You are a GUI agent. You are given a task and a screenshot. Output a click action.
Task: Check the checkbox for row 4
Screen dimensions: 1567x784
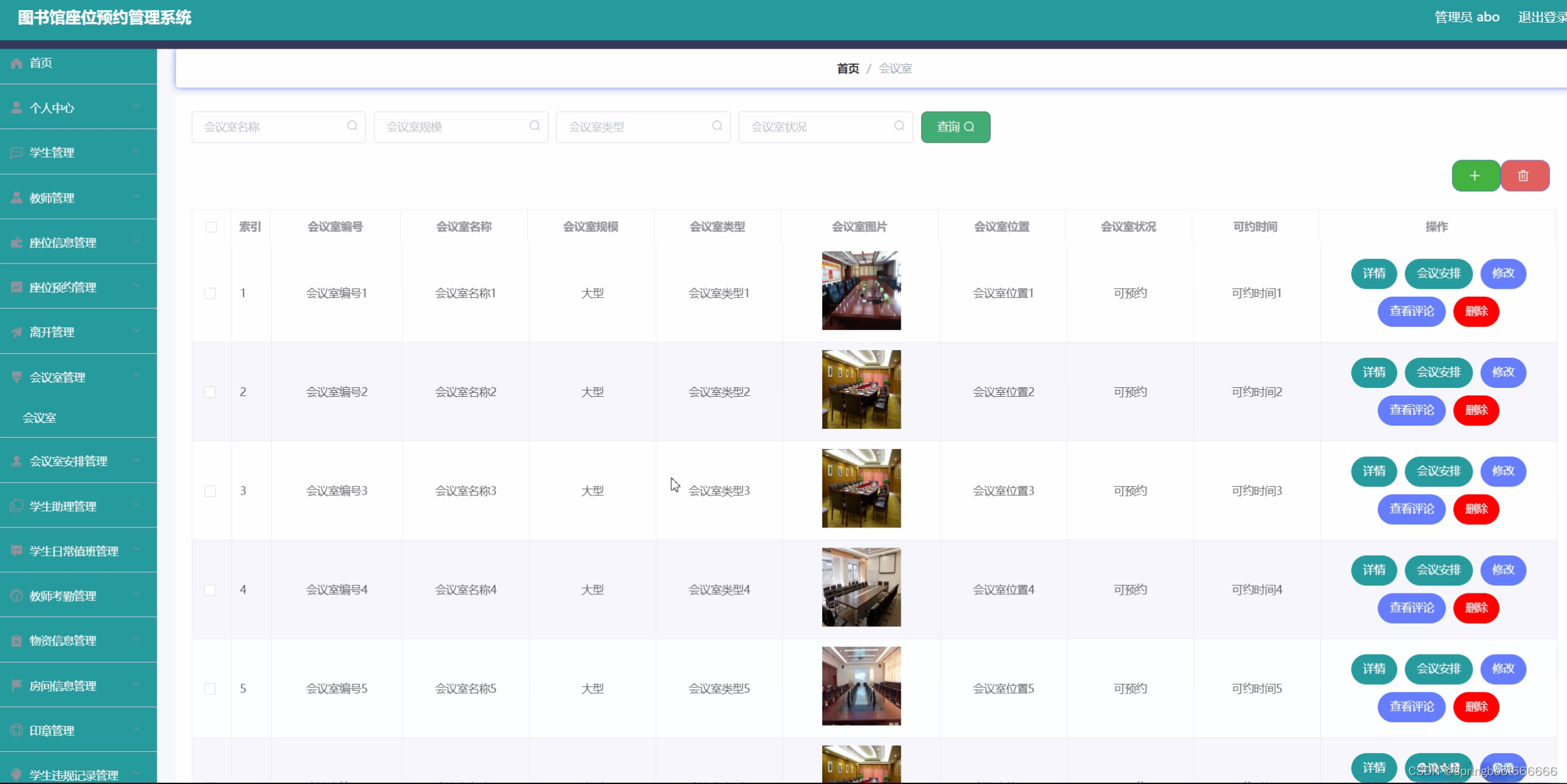[210, 590]
